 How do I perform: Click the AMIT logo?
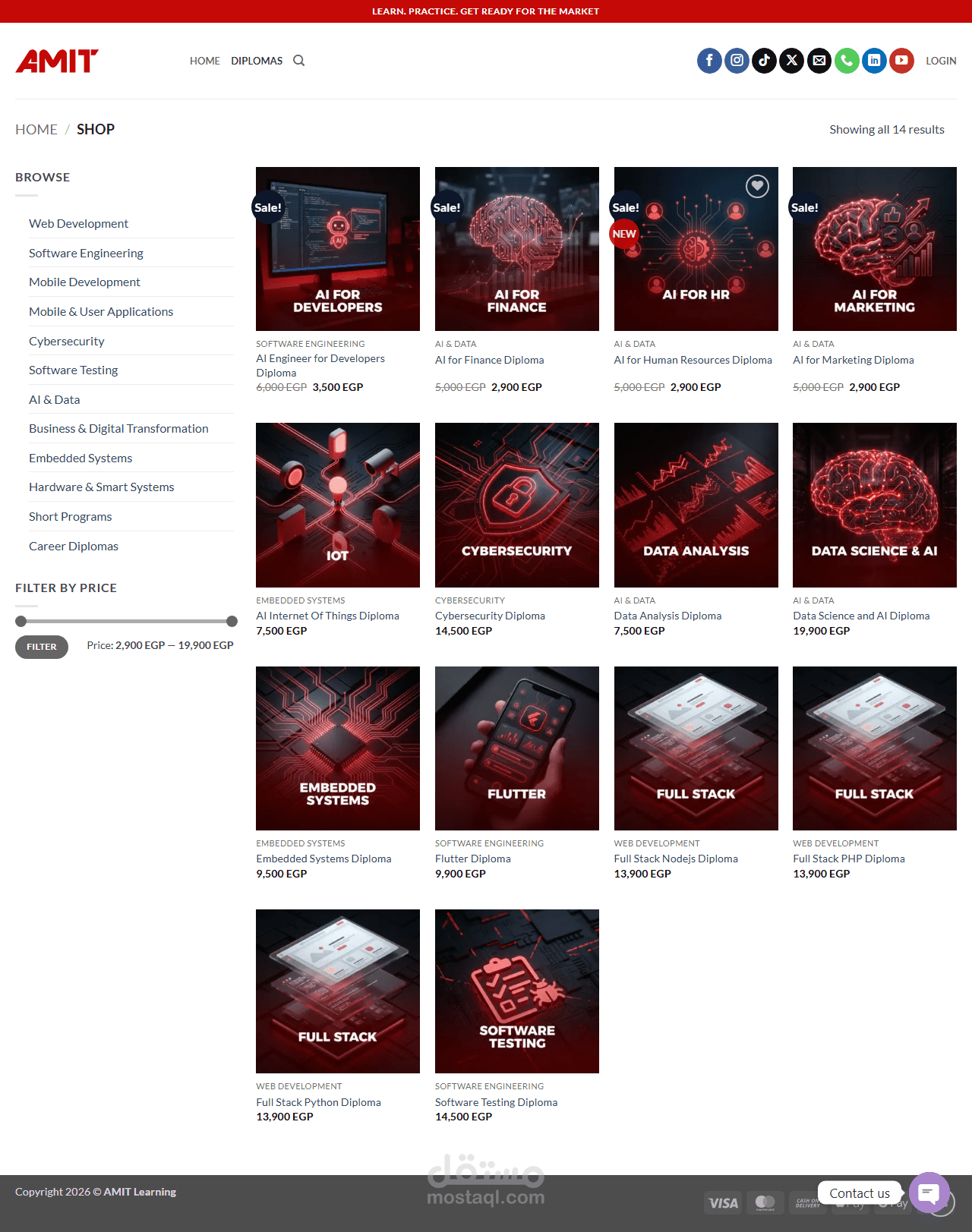pyautogui.click(x=57, y=61)
